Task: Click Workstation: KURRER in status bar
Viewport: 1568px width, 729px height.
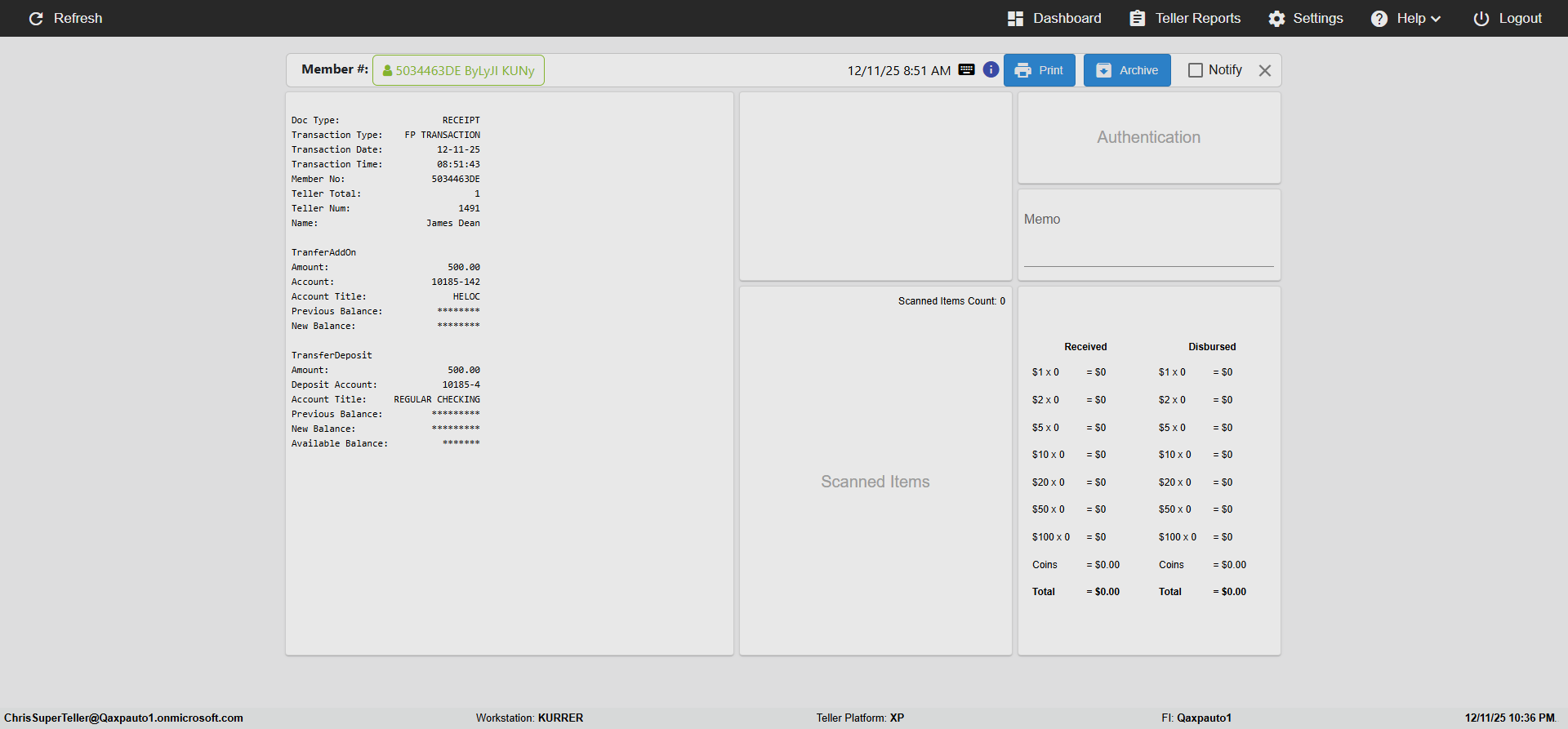Action: click(529, 718)
